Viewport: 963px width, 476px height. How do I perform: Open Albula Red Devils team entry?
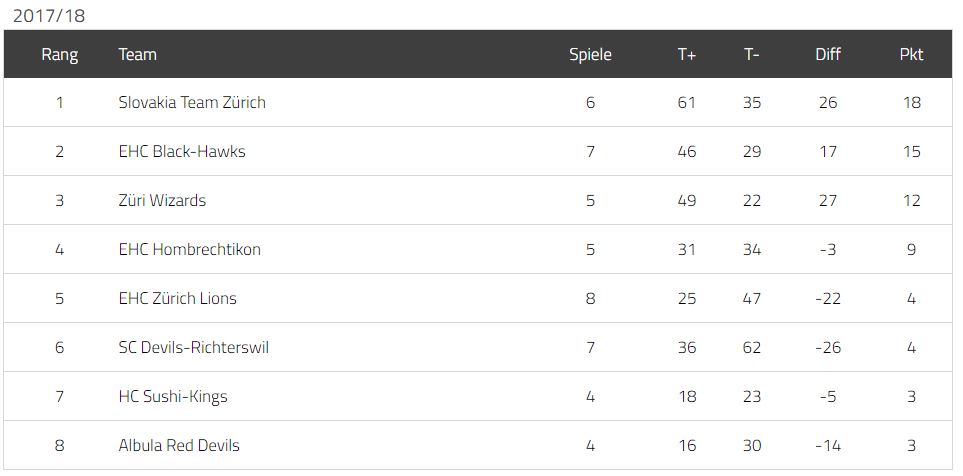coord(179,445)
